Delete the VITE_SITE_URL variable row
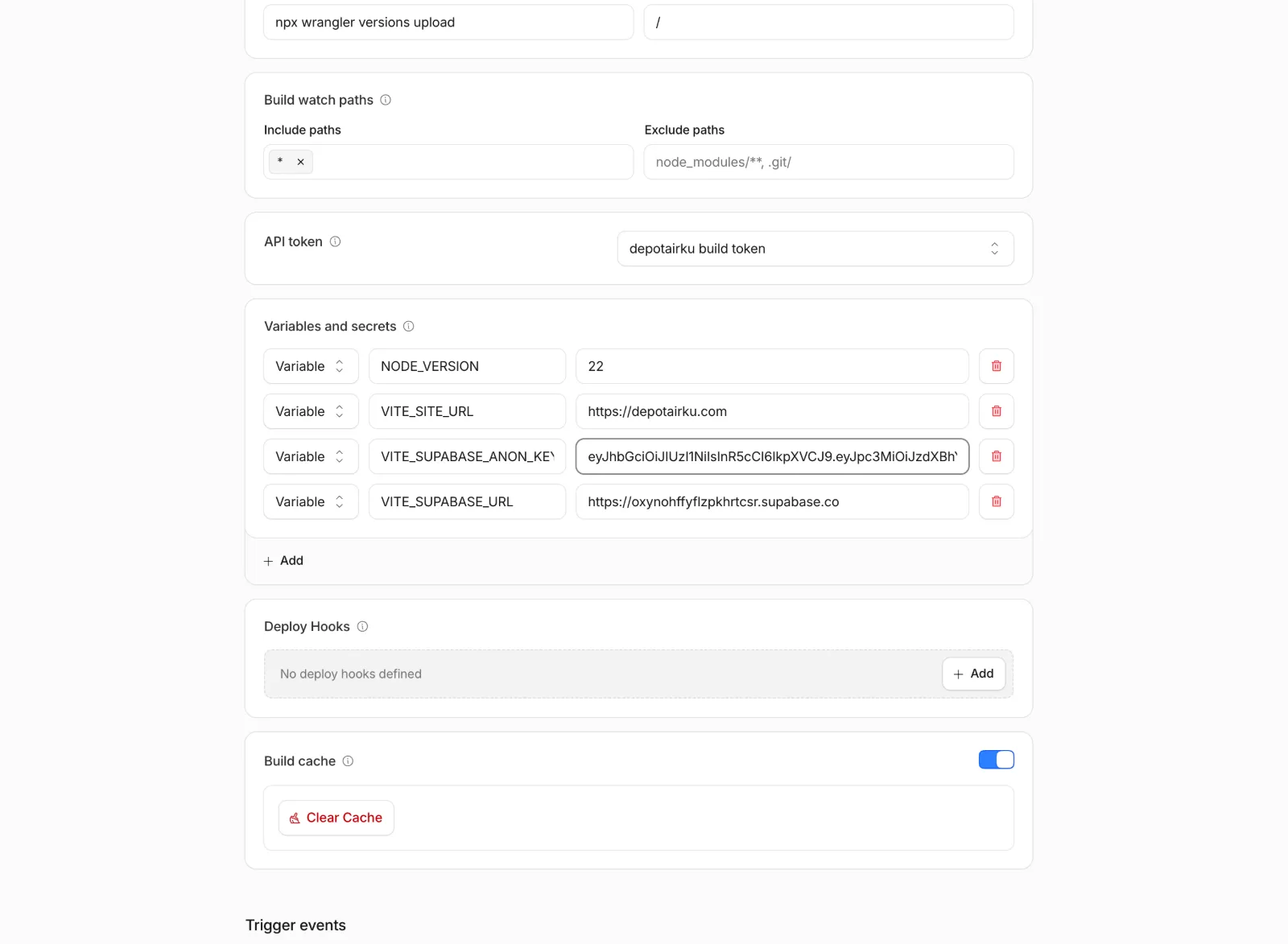Image resolution: width=1288 pixels, height=944 pixels. [x=996, y=411]
